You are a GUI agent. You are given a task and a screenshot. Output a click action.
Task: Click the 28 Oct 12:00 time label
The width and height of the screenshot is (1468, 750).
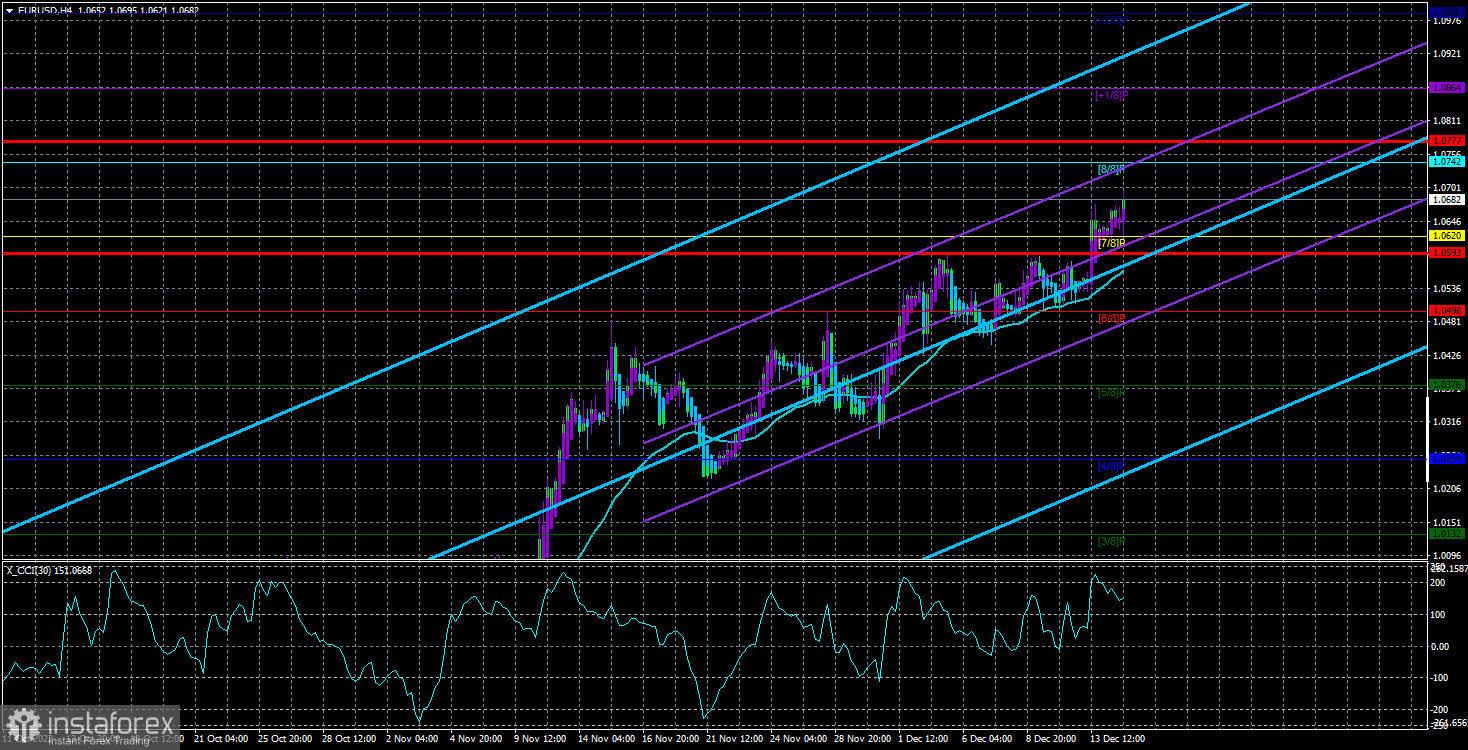[349, 739]
